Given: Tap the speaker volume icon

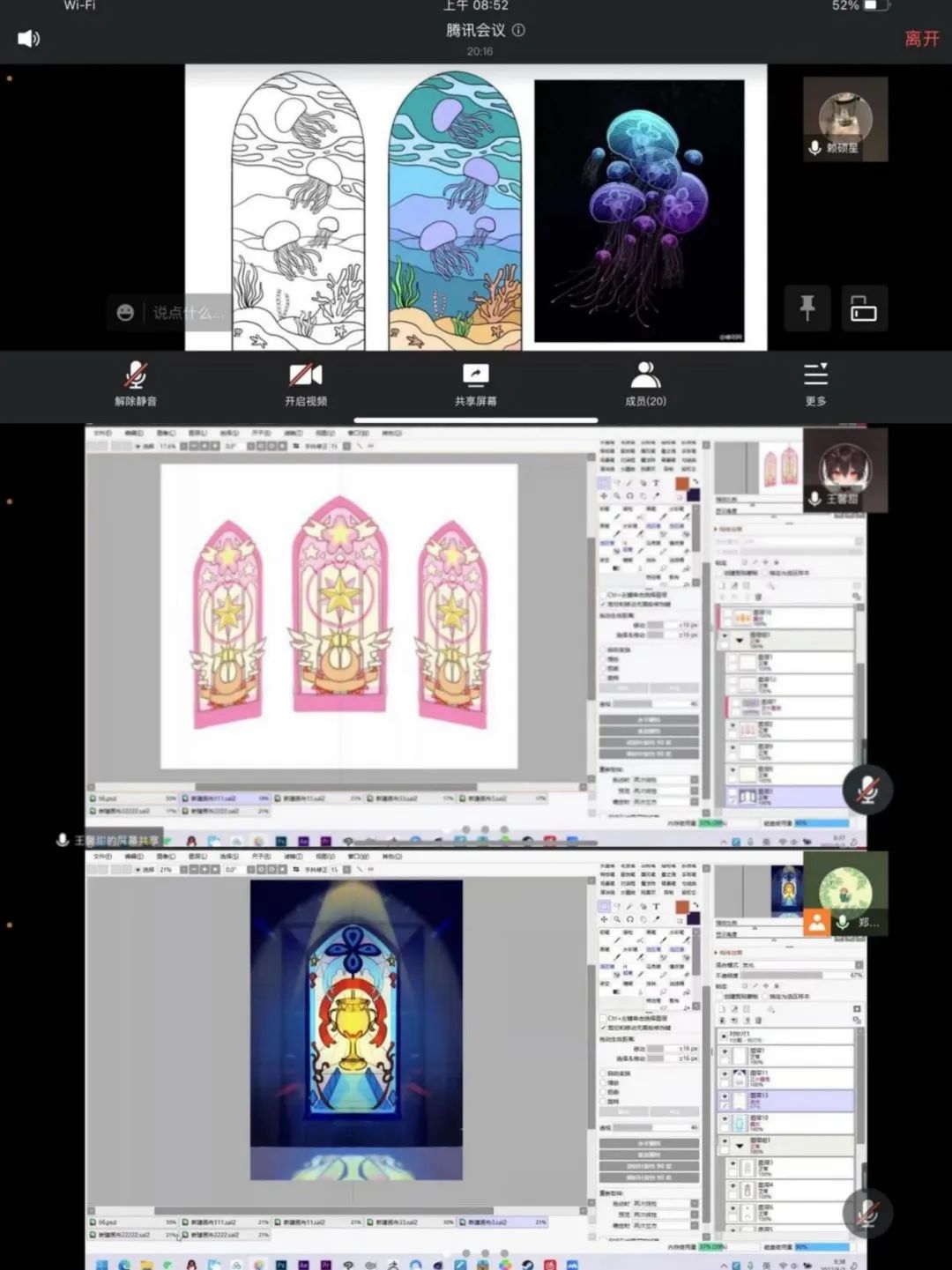Looking at the screenshot, I should (x=29, y=38).
